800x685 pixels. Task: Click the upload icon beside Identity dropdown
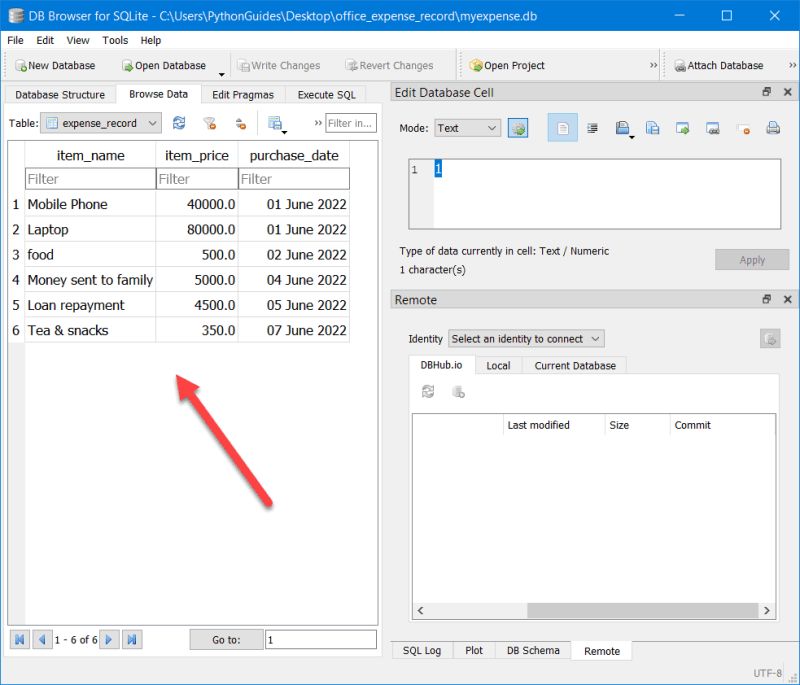[x=770, y=339]
